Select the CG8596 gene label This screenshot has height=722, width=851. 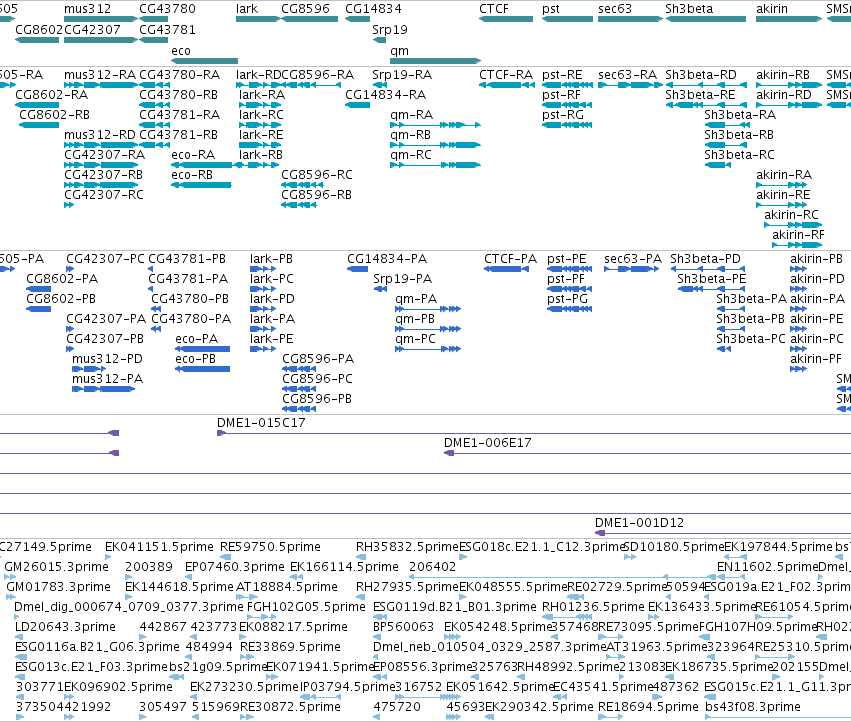click(x=306, y=9)
